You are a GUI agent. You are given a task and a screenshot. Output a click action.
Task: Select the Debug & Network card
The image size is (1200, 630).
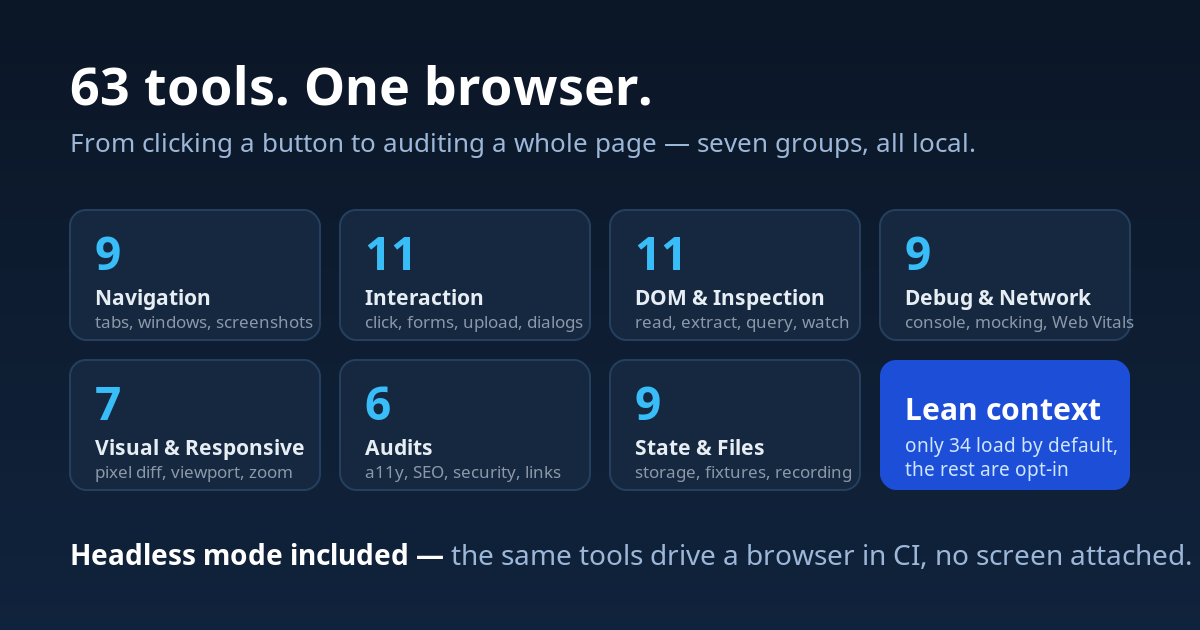coord(1005,275)
